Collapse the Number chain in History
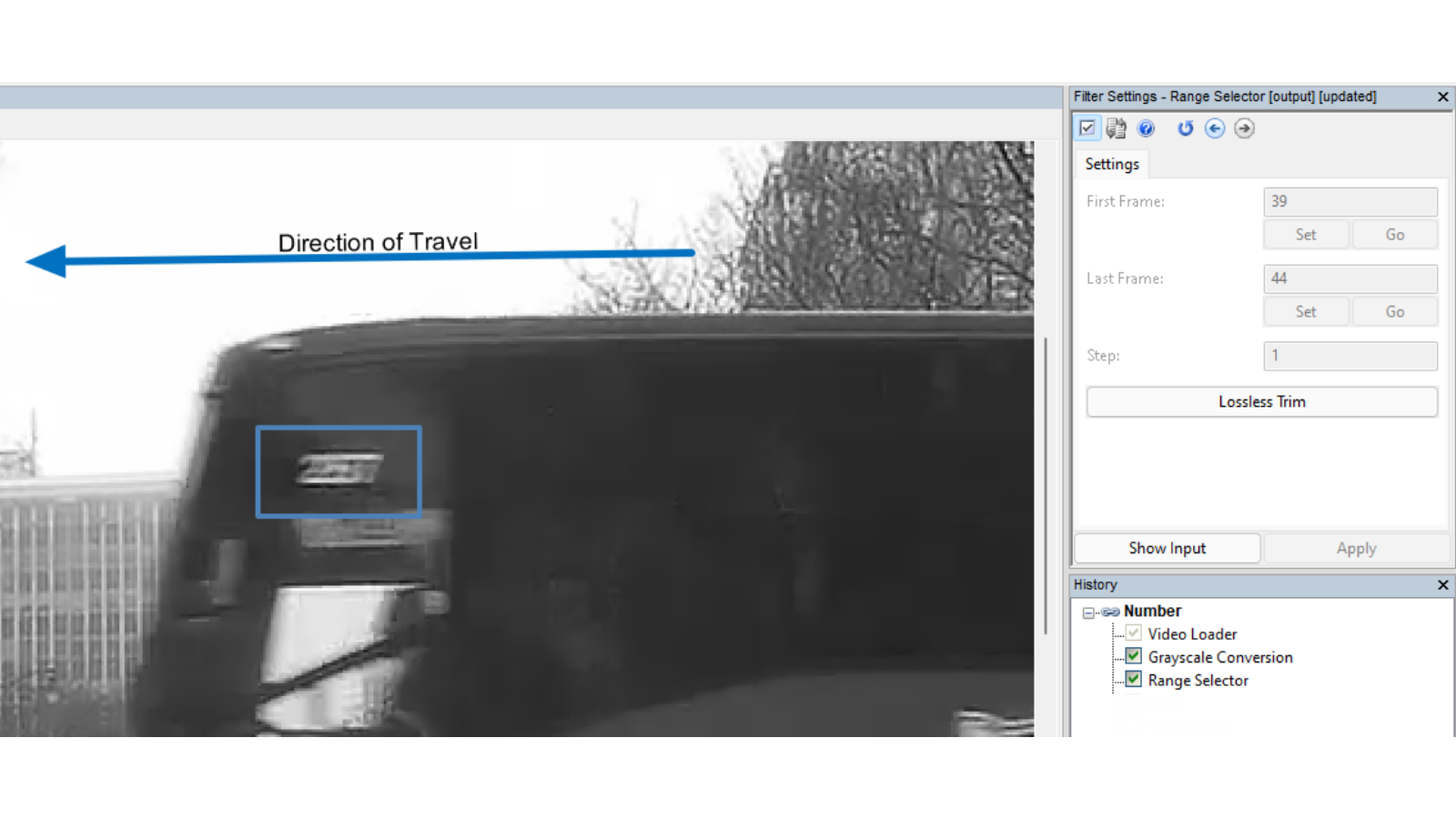The width and height of the screenshot is (1456, 819). coord(1088,612)
